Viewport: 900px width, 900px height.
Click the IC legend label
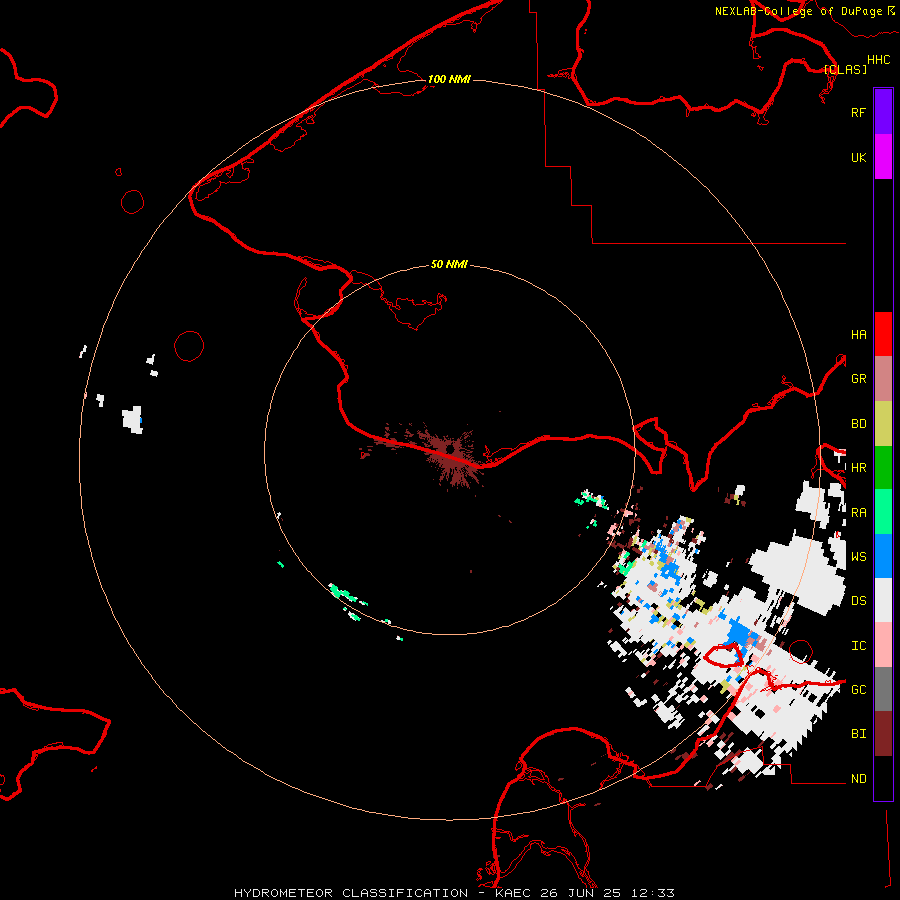click(x=858, y=646)
